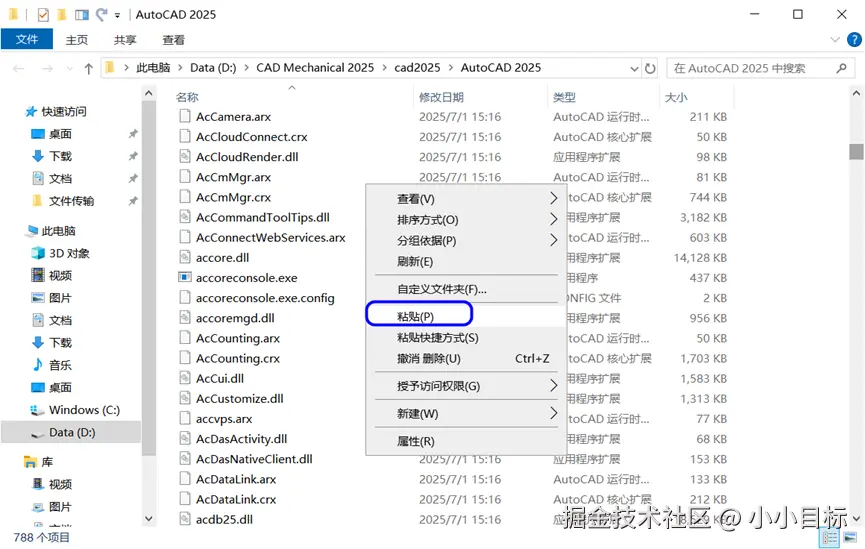Choose 属性(R) from context menu
The image size is (865, 549).
[466, 441]
